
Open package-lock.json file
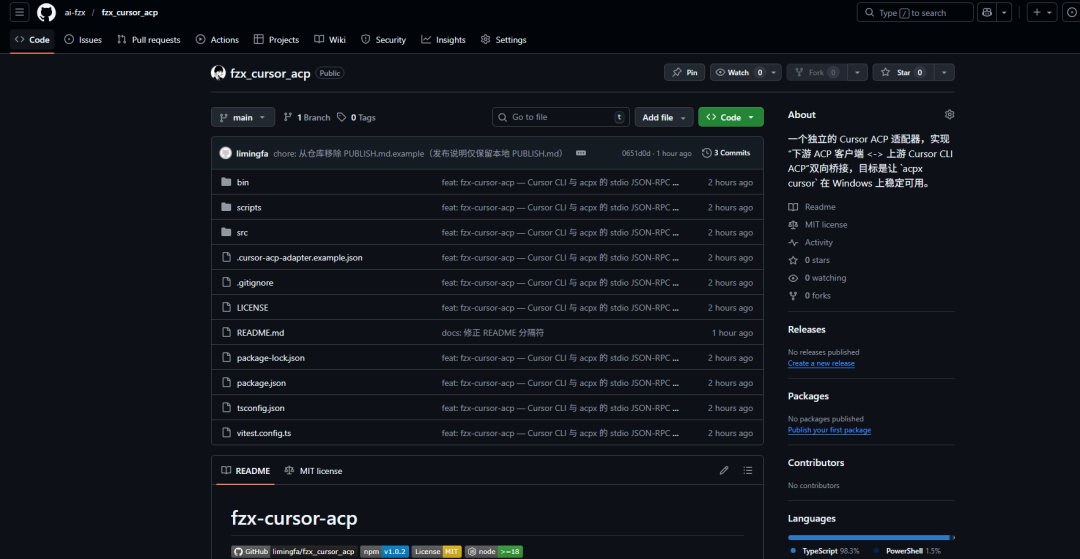pyautogui.click(x=271, y=358)
